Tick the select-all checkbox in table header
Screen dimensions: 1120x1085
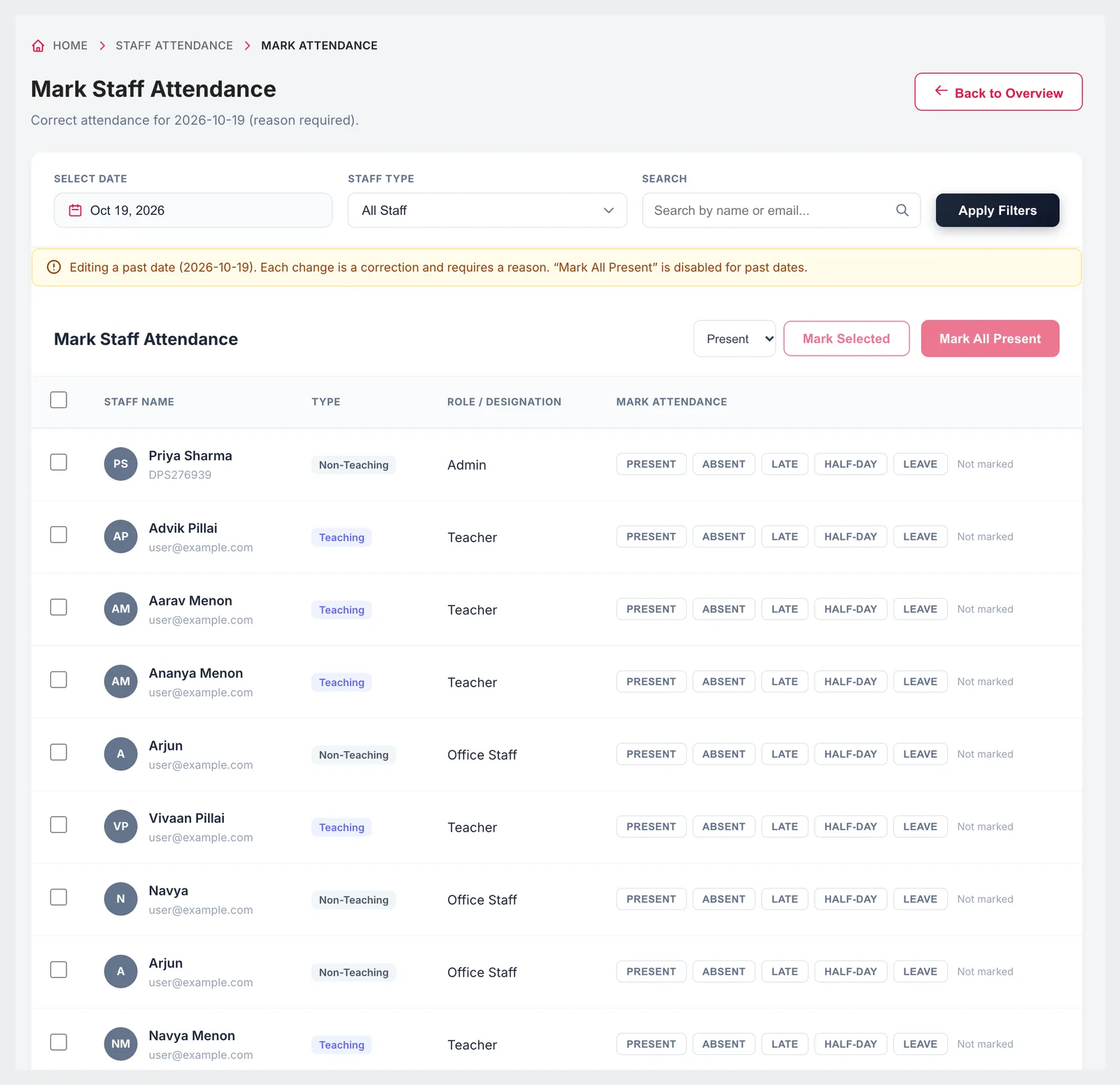pos(59,400)
